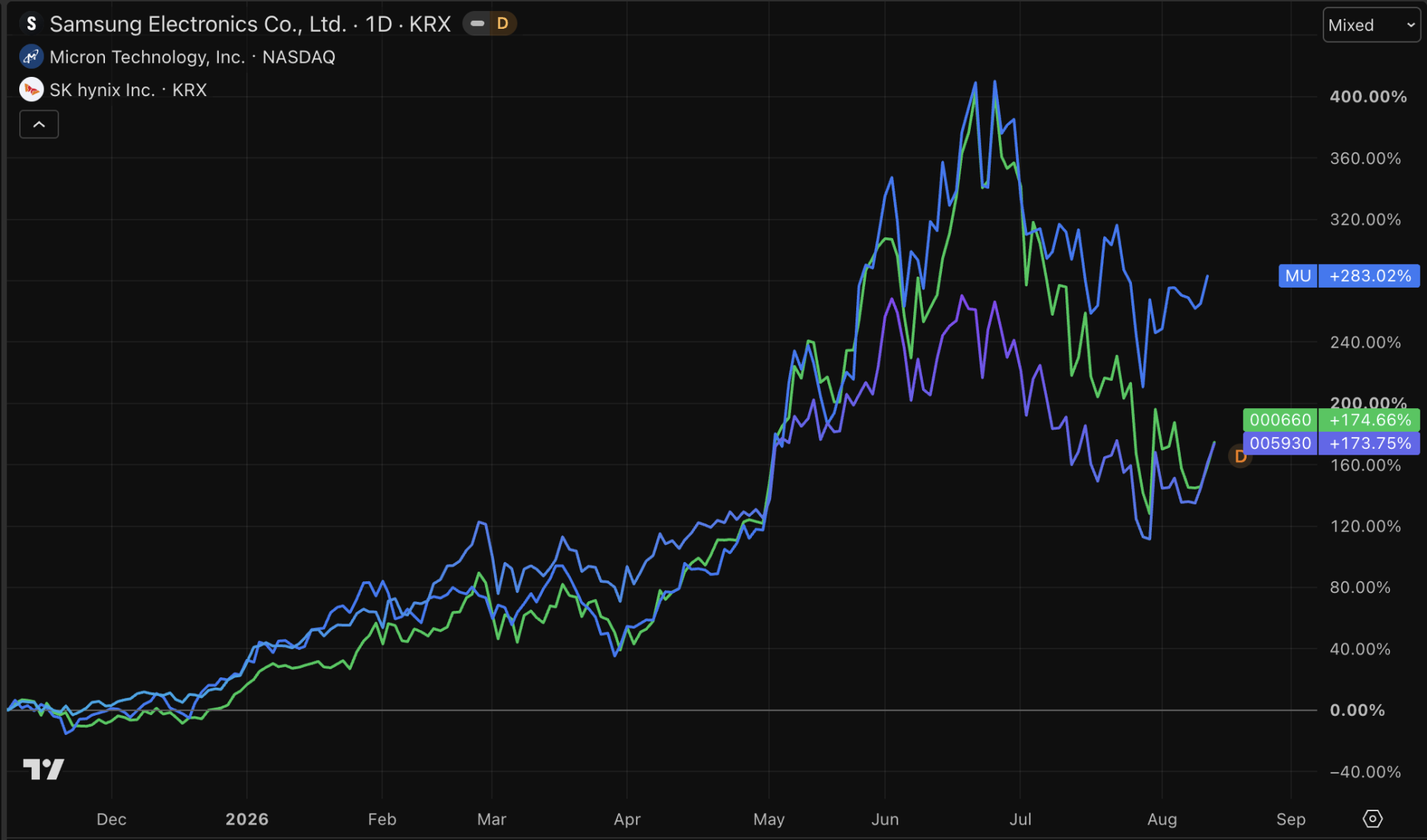This screenshot has height=840, width=1427.
Task: Click the Samsung Electronics S logo icon
Action: click(x=31, y=24)
